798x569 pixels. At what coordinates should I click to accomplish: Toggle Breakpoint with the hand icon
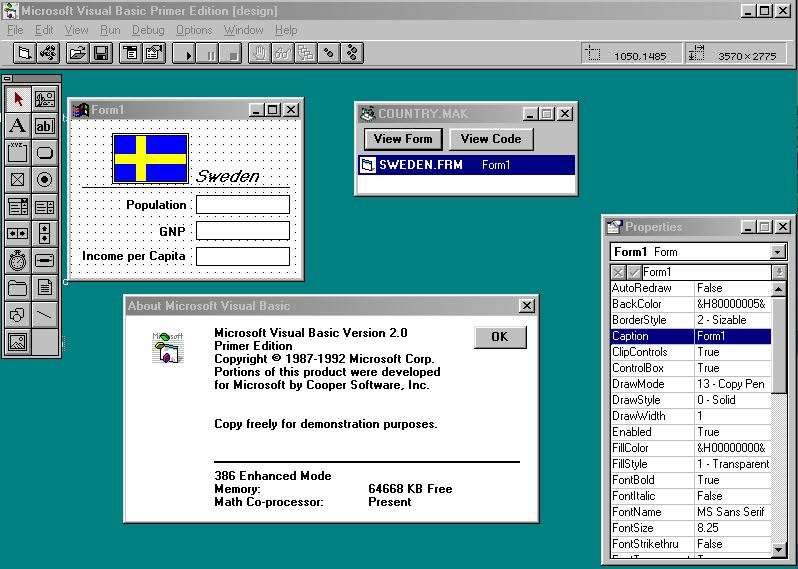pyautogui.click(x=260, y=53)
